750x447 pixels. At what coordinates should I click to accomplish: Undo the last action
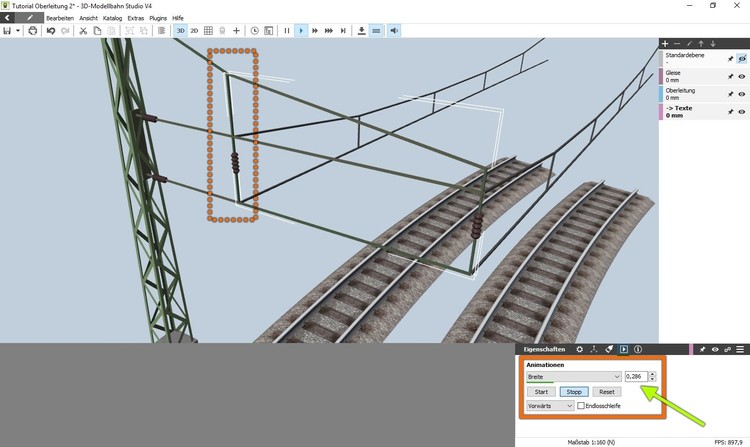[51, 31]
